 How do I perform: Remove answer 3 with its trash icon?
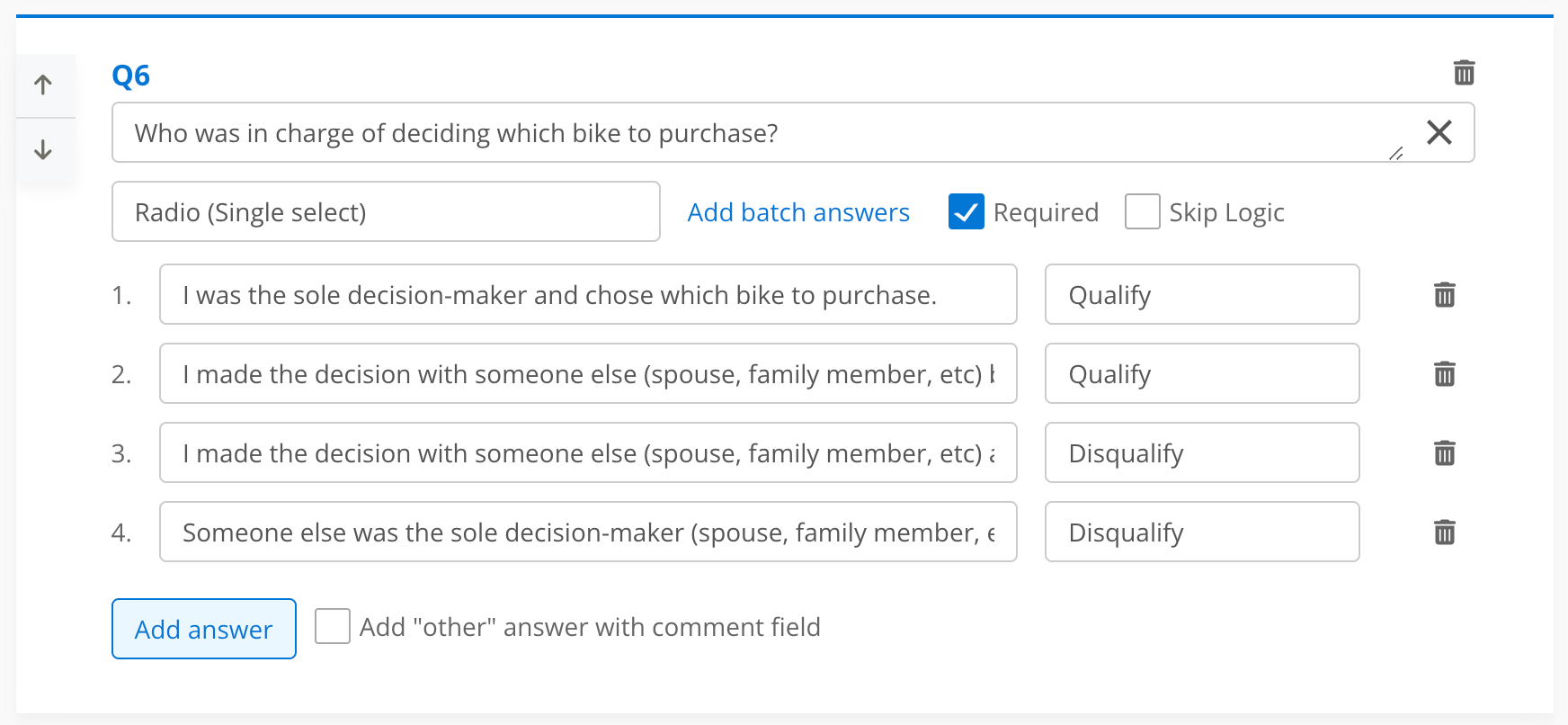click(1445, 452)
